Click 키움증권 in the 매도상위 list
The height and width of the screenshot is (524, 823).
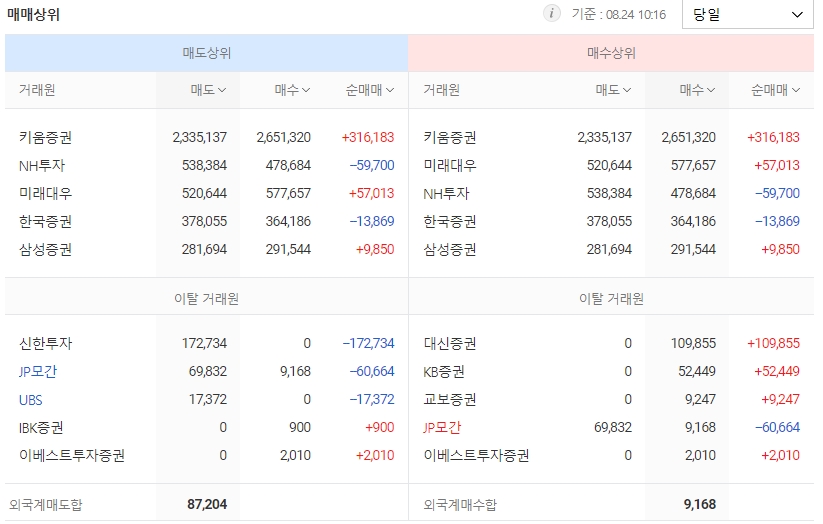tap(45, 138)
